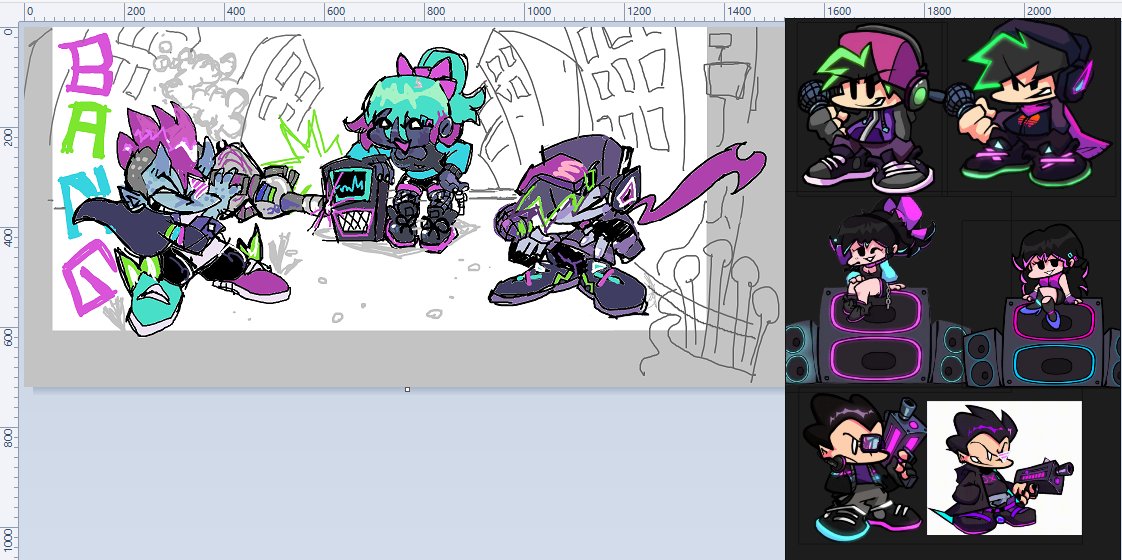
Task: Click the 1400 label on horizontal ruler
Action: (738, 11)
